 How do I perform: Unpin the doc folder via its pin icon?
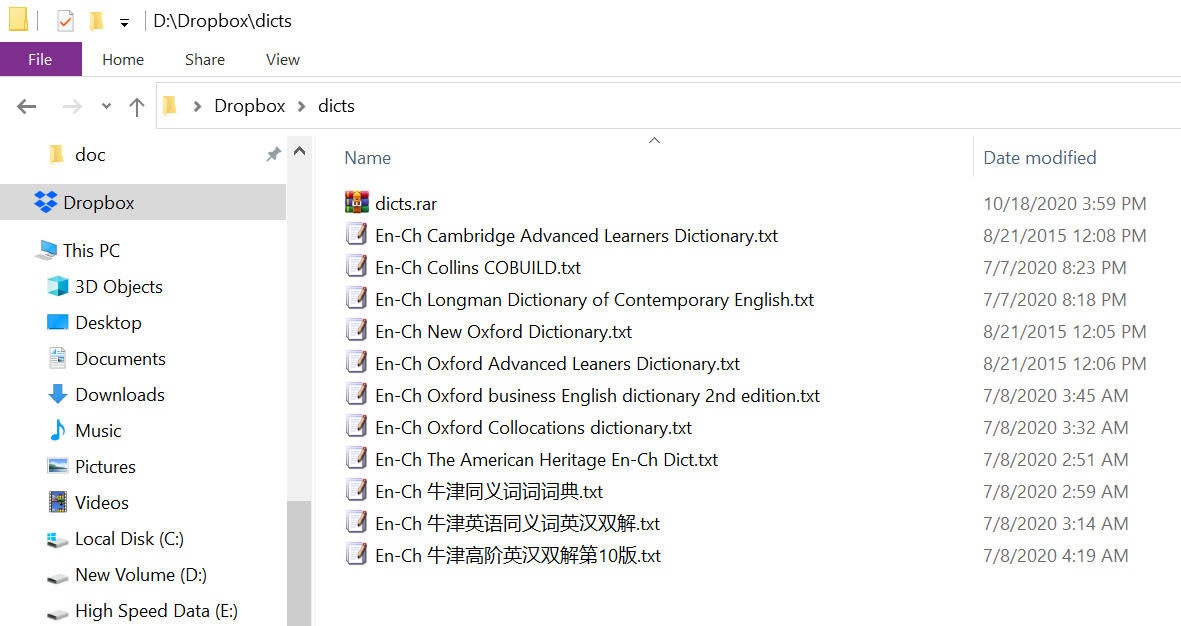[x=273, y=154]
